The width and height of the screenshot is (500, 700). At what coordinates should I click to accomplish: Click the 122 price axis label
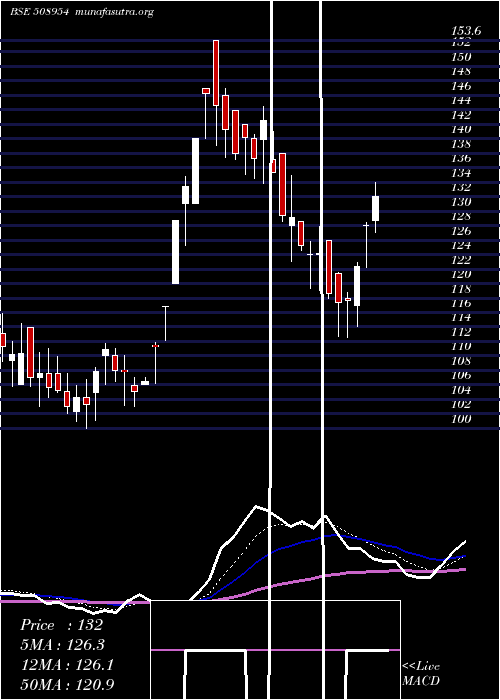tap(461, 260)
